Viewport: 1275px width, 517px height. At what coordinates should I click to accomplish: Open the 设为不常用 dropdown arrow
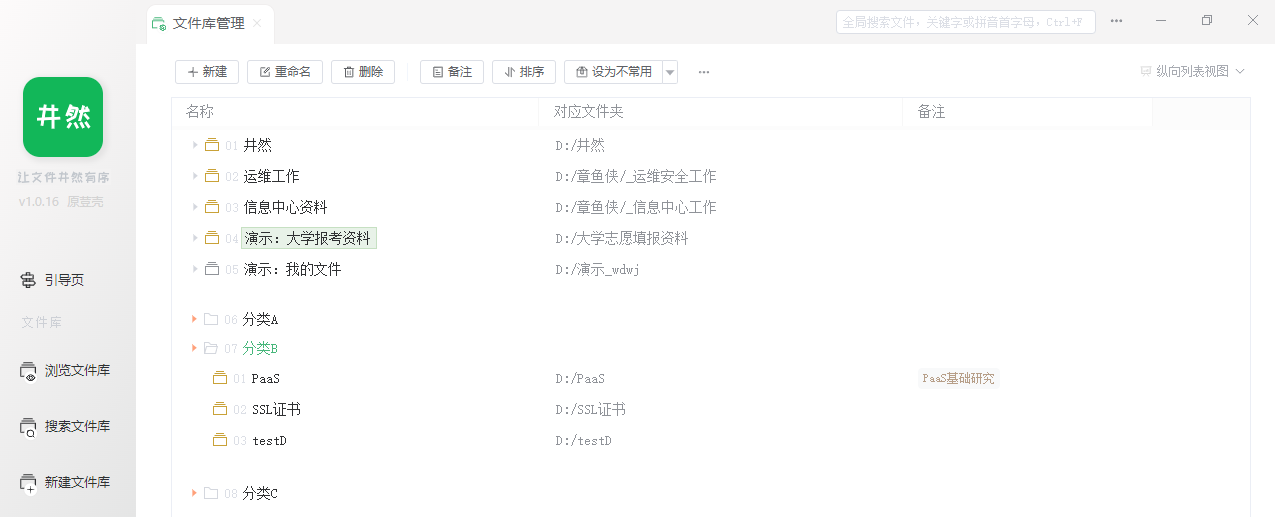tap(670, 72)
